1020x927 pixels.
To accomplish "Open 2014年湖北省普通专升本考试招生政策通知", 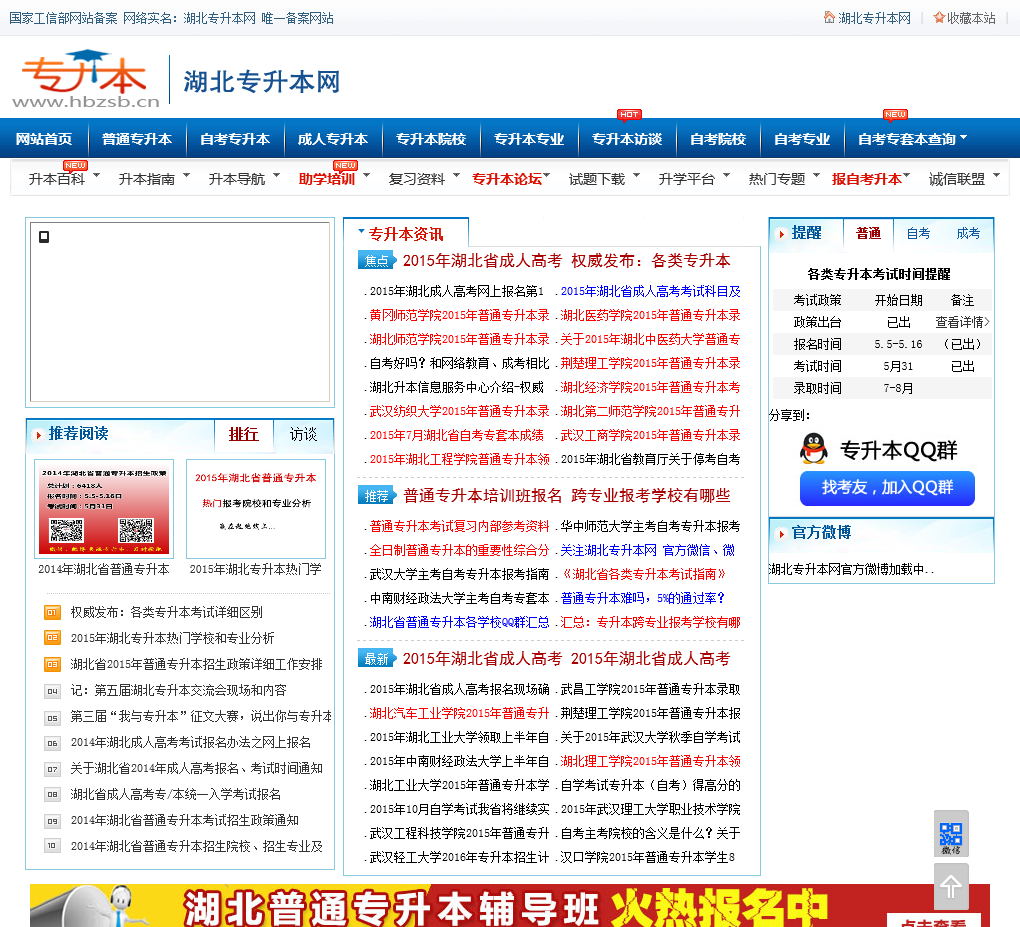I will pos(185,820).
